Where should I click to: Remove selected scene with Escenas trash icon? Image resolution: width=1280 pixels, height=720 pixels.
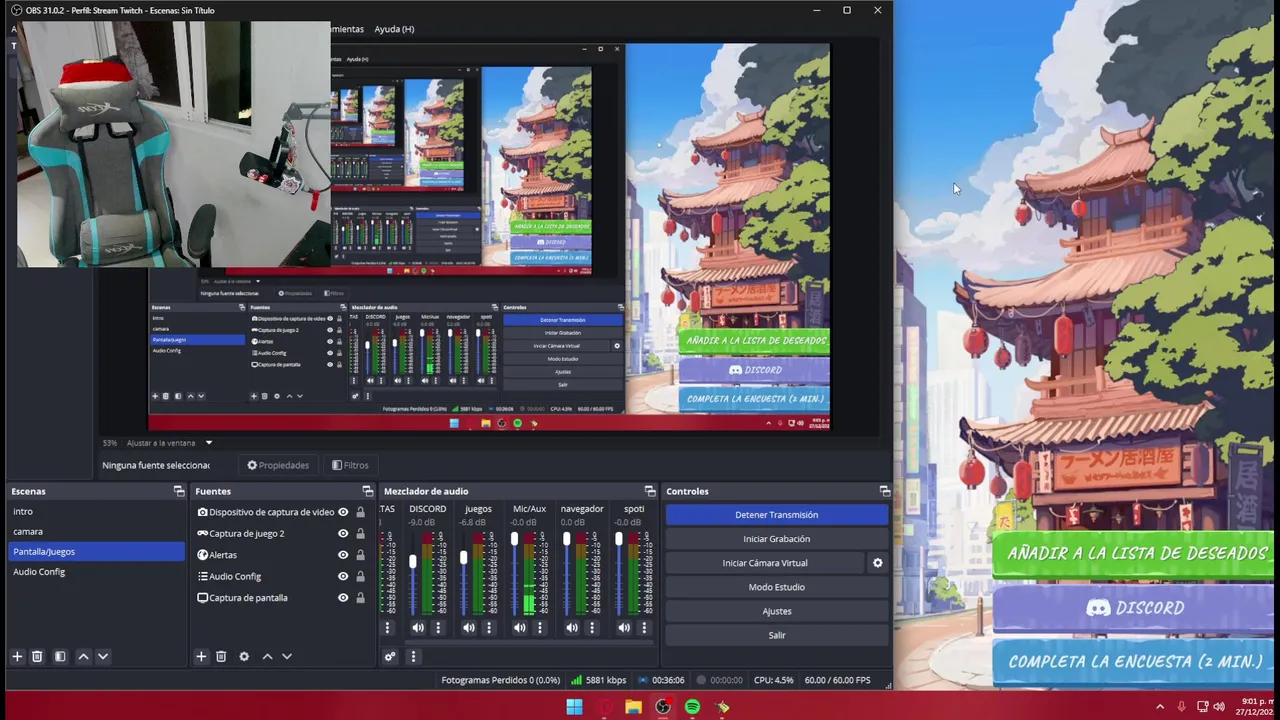pos(37,656)
